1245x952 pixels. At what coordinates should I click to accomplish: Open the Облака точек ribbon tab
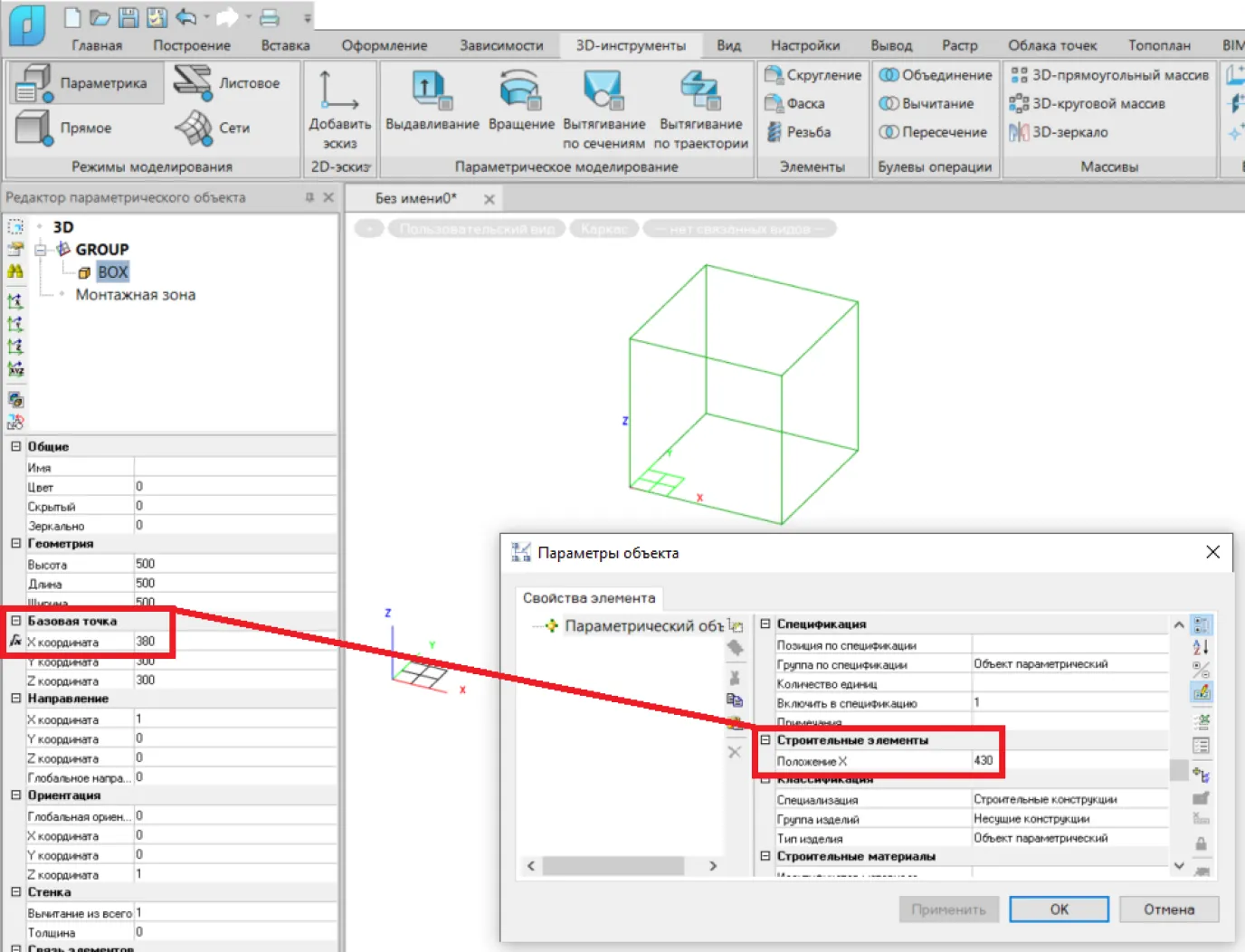[1051, 45]
